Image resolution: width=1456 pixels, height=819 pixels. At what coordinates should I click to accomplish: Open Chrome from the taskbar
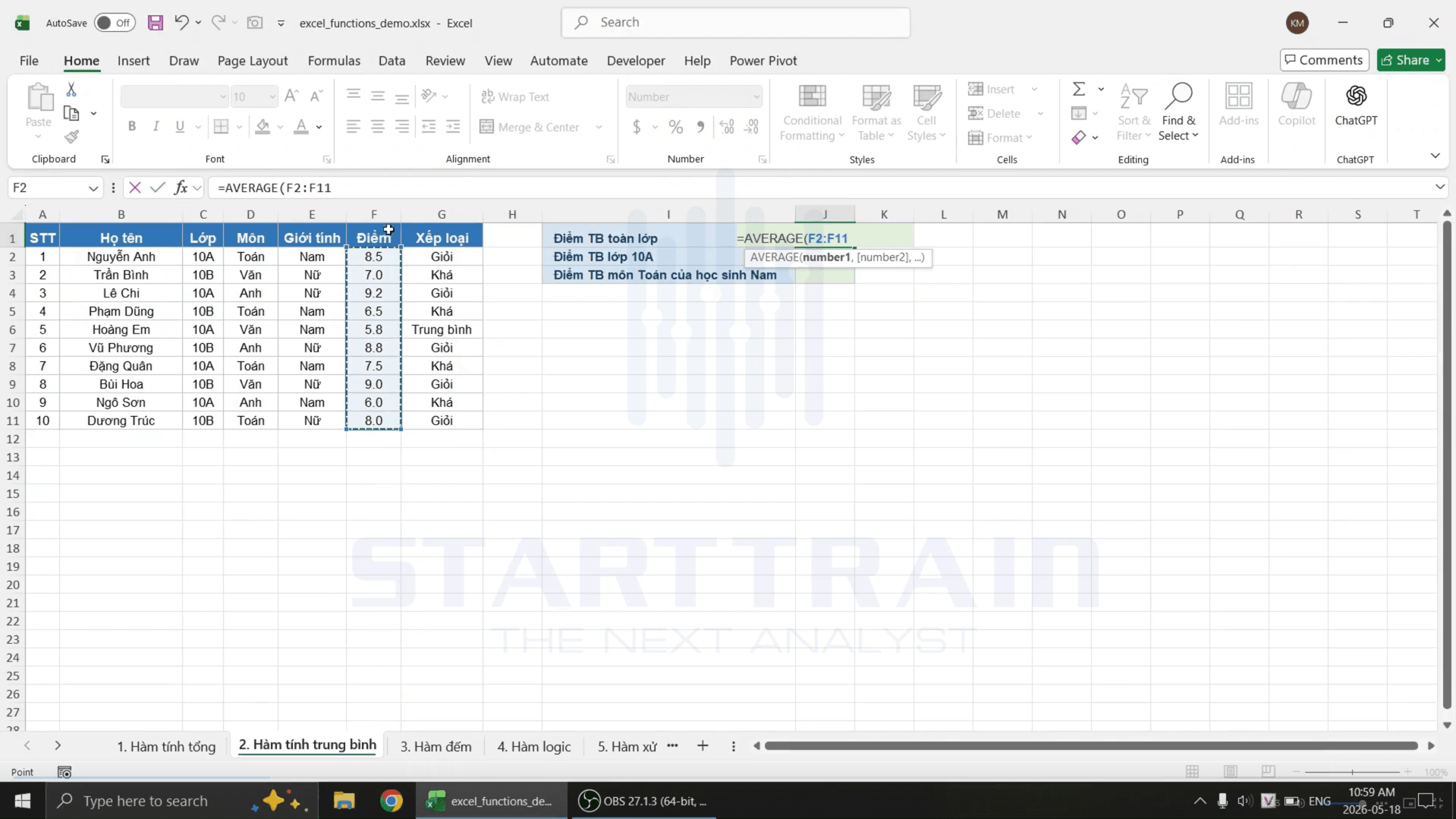pos(392,801)
